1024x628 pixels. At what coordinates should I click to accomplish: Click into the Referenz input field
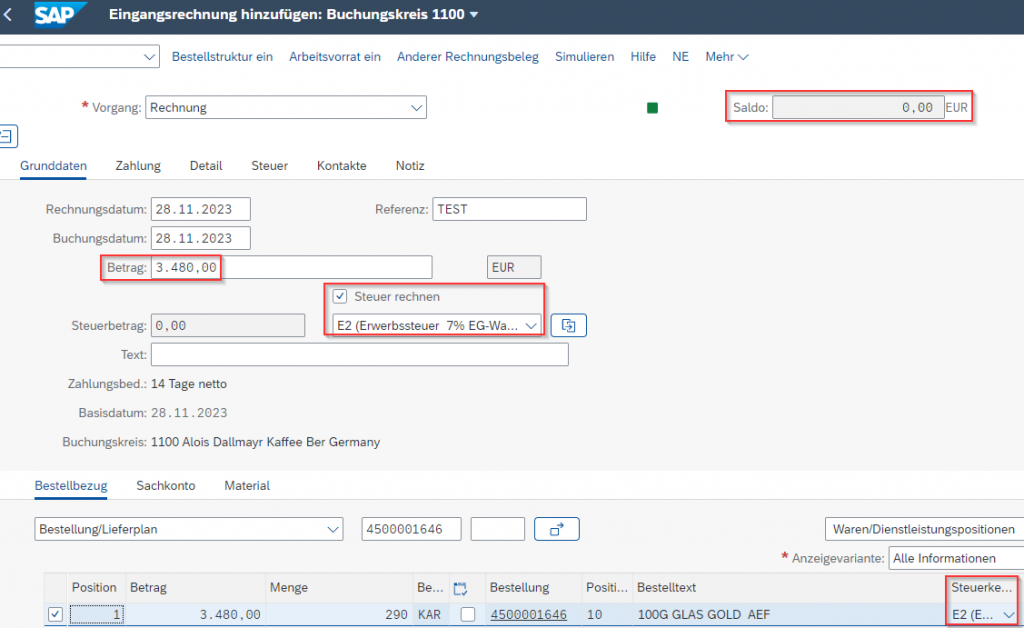click(509, 209)
